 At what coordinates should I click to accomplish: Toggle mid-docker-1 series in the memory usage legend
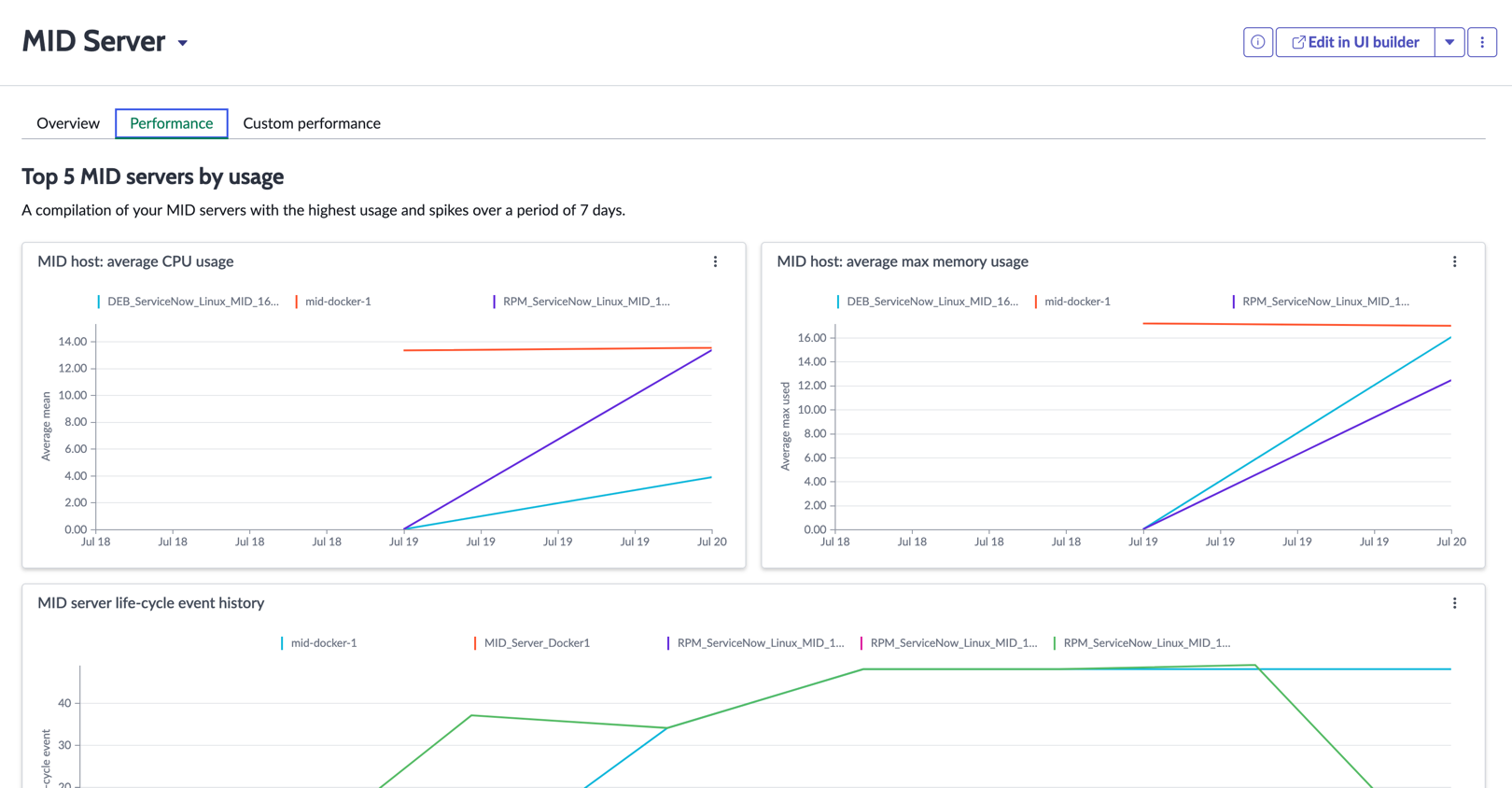click(x=1072, y=302)
